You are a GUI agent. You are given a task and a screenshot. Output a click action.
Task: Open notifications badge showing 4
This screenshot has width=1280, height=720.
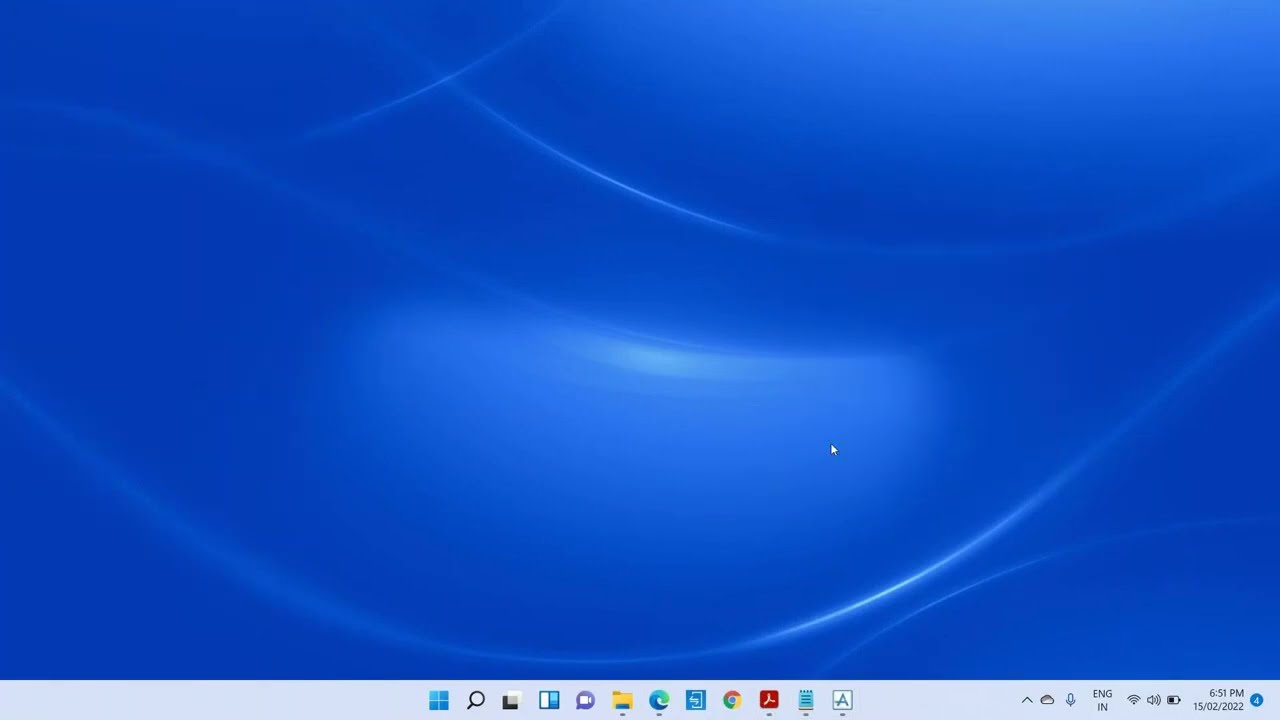coord(1257,700)
